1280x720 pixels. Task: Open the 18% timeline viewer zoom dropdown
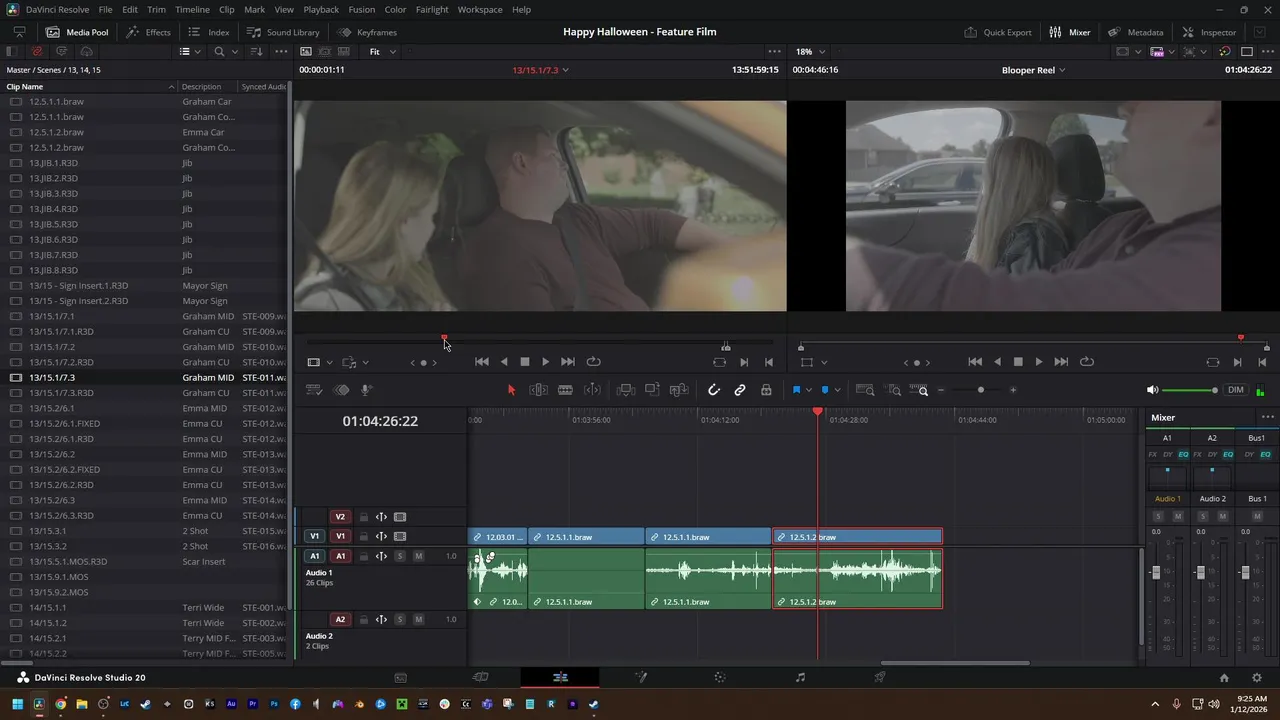[x=810, y=52]
